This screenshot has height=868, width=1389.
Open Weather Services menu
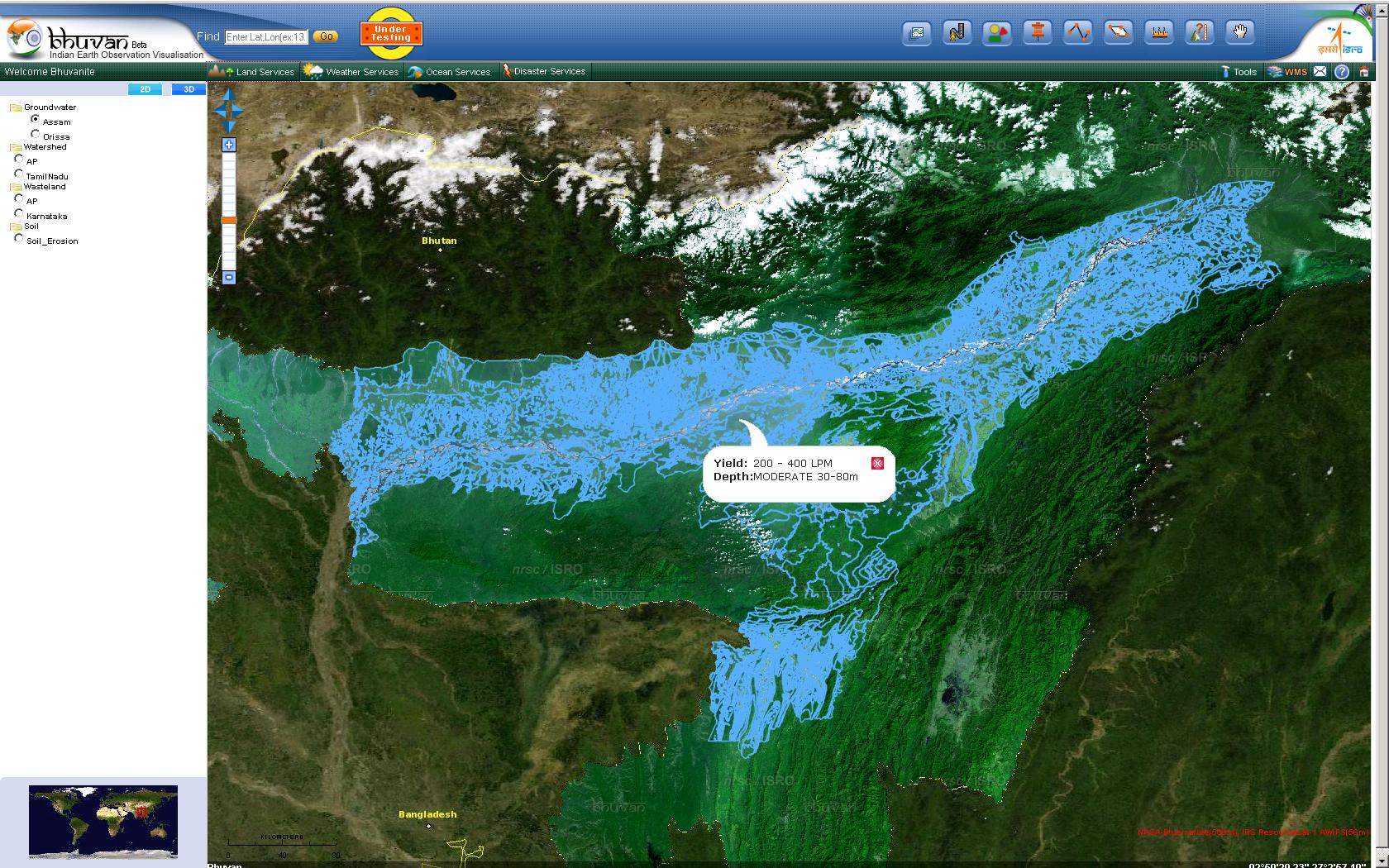(351, 72)
